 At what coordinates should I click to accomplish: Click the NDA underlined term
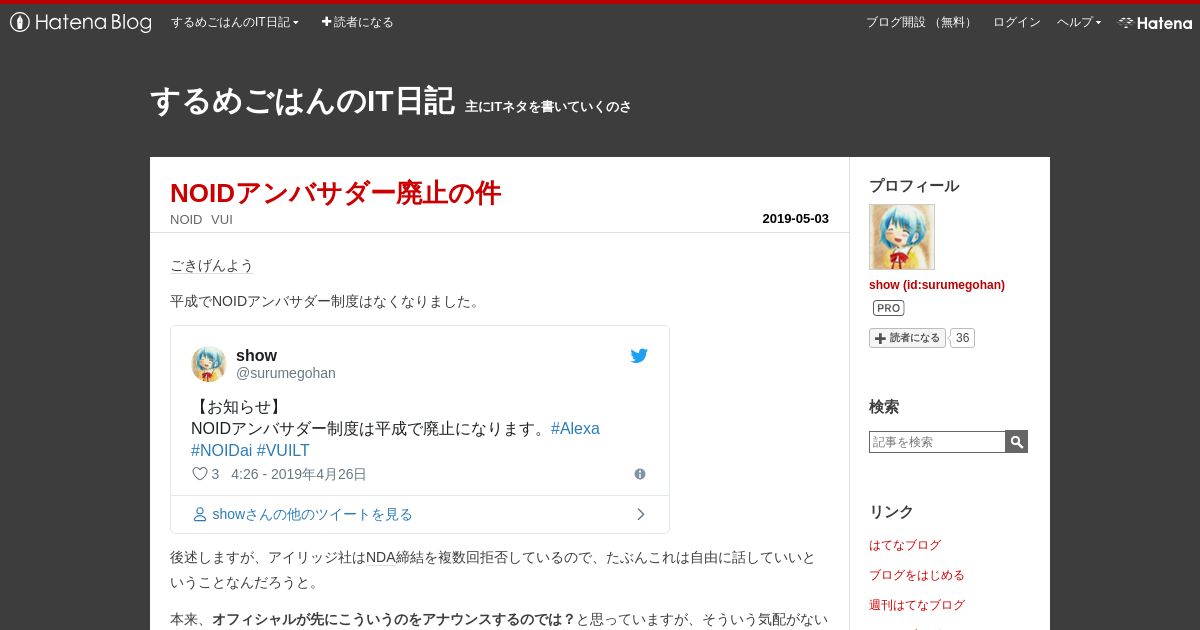click(x=381, y=557)
